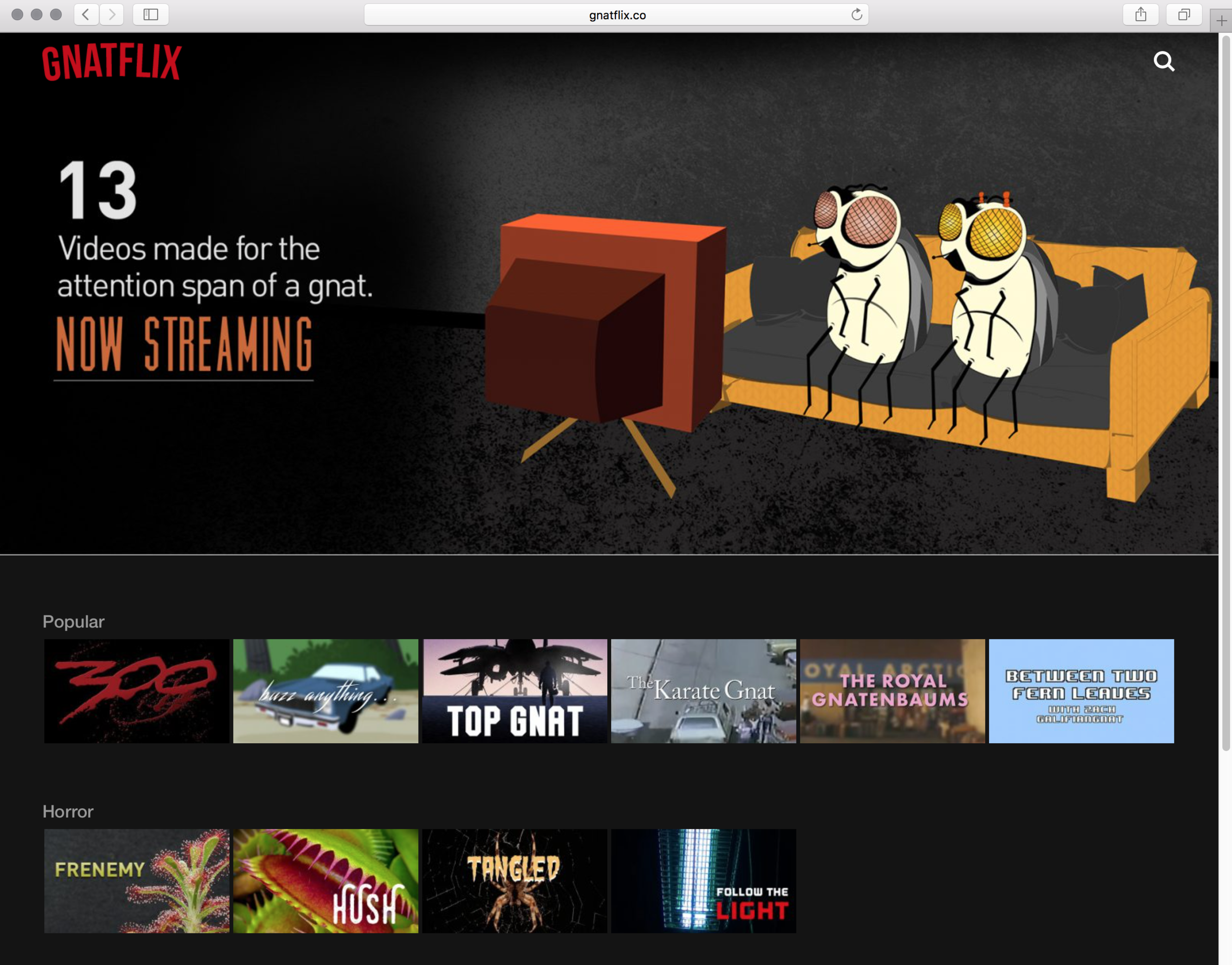Viewport: 1232px width, 965px height.
Task: Click the NOW STREAMING link
Action: coord(184,344)
